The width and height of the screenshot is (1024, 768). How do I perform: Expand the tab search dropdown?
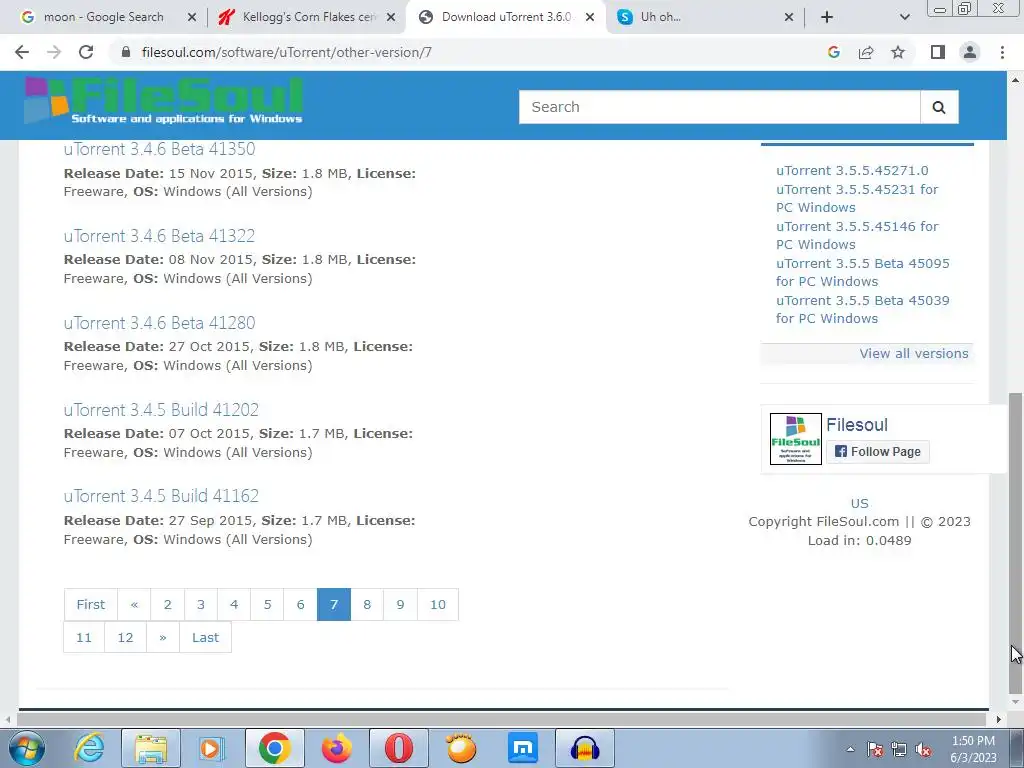[x=904, y=17]
